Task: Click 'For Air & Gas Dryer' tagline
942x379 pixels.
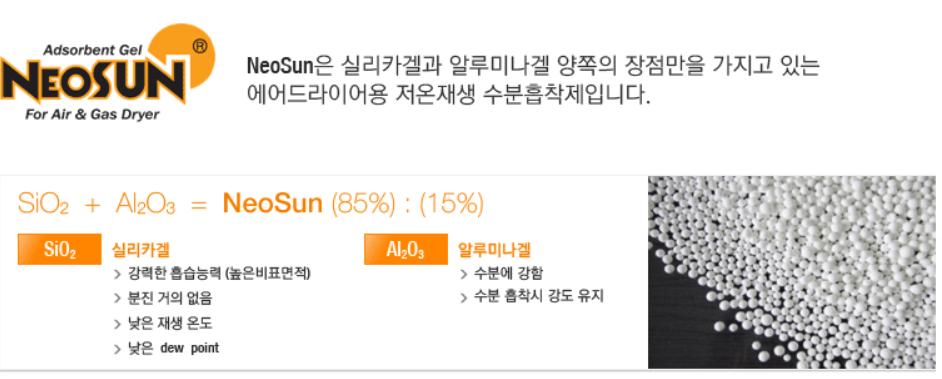Action: click(92, 114)
